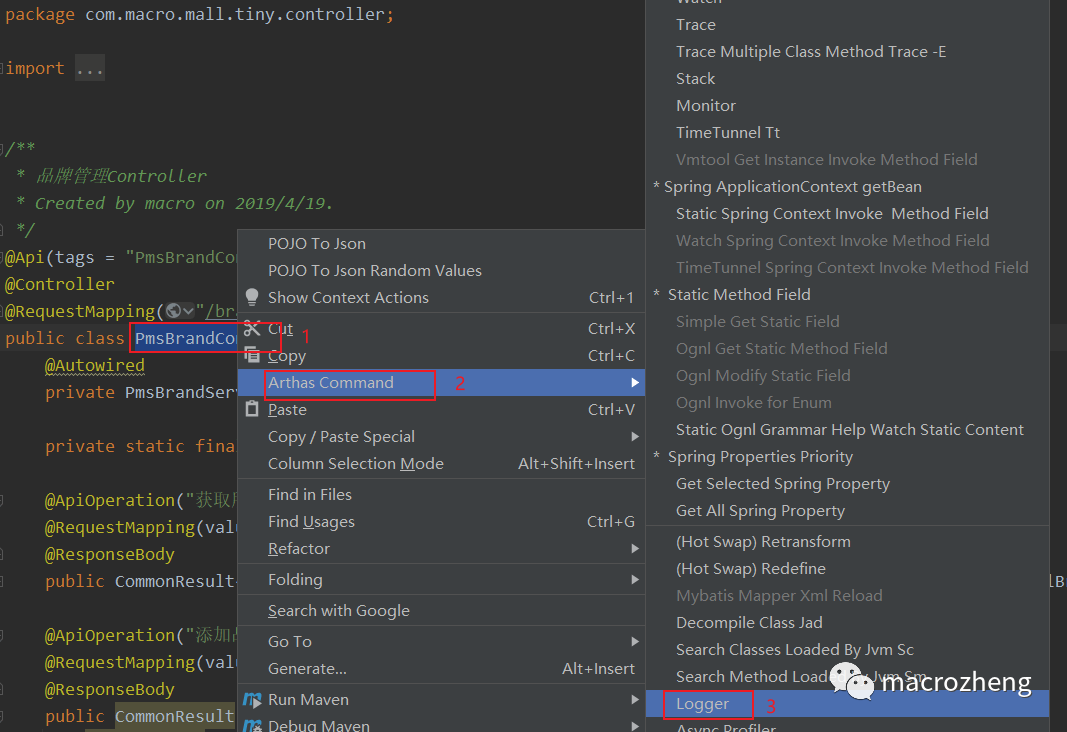Screen dimensions: 1067x732
Task: Open the Refactor submenu arrow
Action: pyautogui.click(x=634, y=548)
